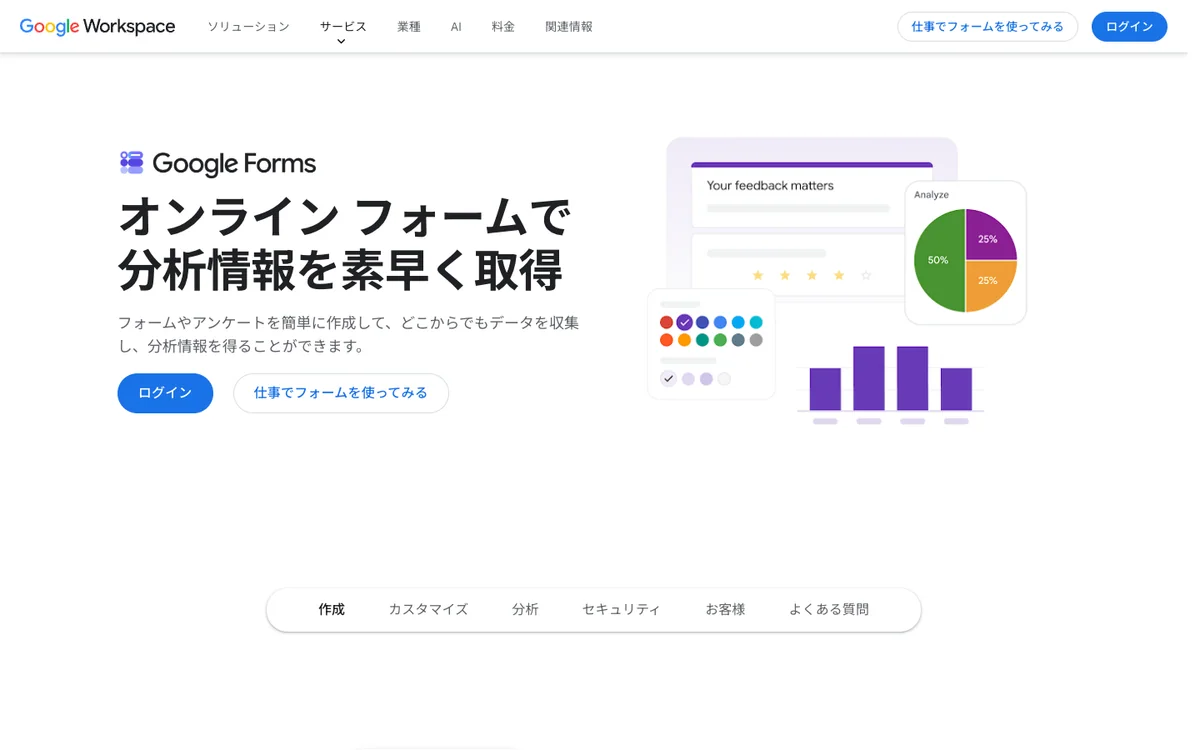
Task: Click the フォームやアンケート description paragraph
Action: 348,334
